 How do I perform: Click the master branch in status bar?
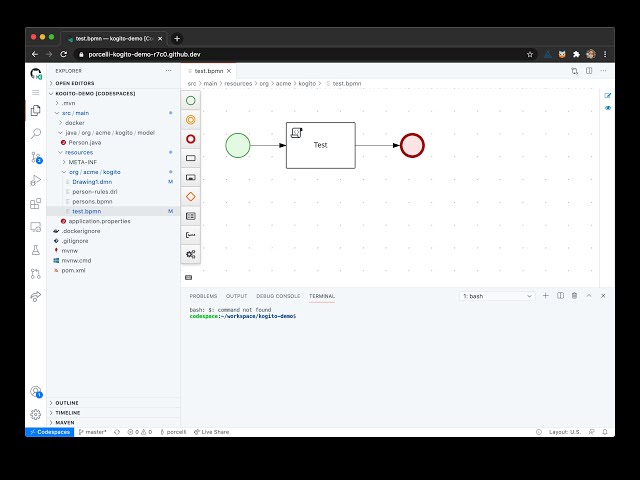(x=92, y=432)
